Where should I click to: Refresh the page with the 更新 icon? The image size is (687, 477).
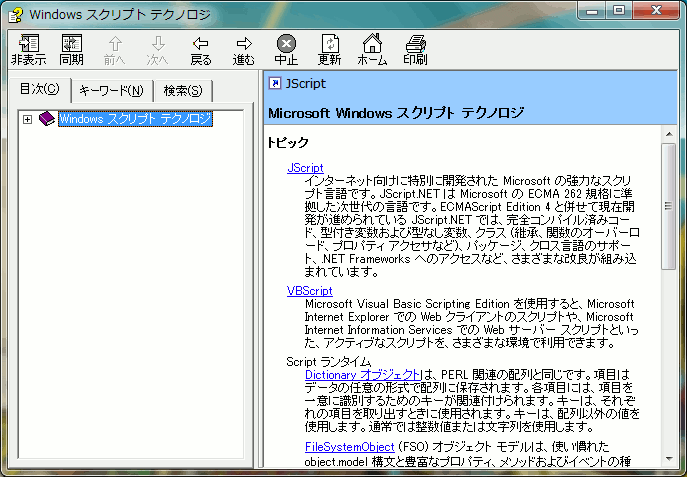pos(329,48)
